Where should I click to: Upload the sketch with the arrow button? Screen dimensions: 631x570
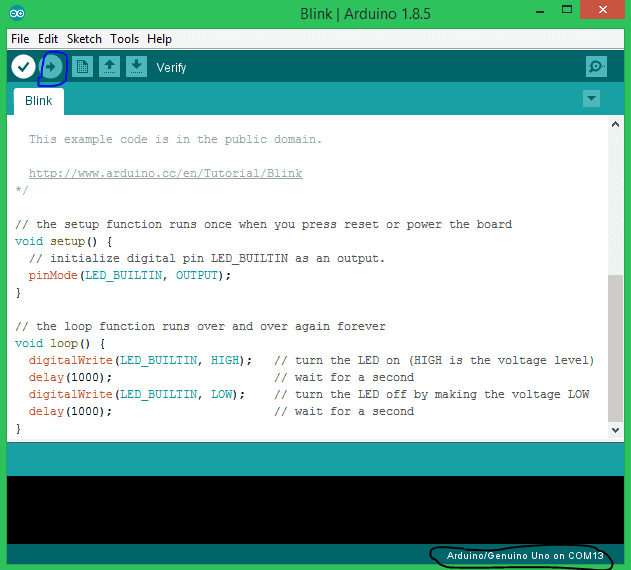point(51,67)
